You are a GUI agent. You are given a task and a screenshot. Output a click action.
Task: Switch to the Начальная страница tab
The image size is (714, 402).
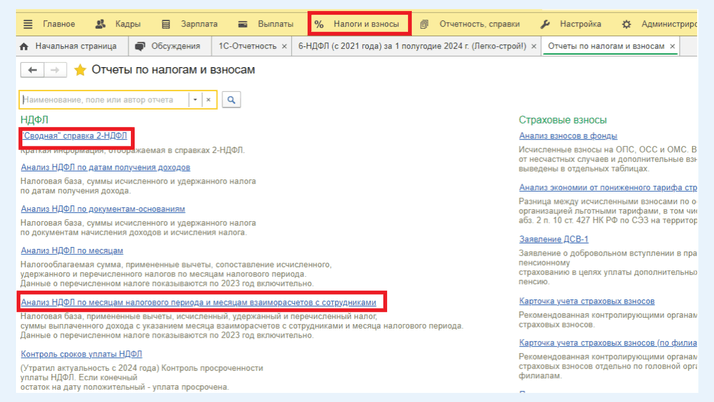tap(76, 46)
